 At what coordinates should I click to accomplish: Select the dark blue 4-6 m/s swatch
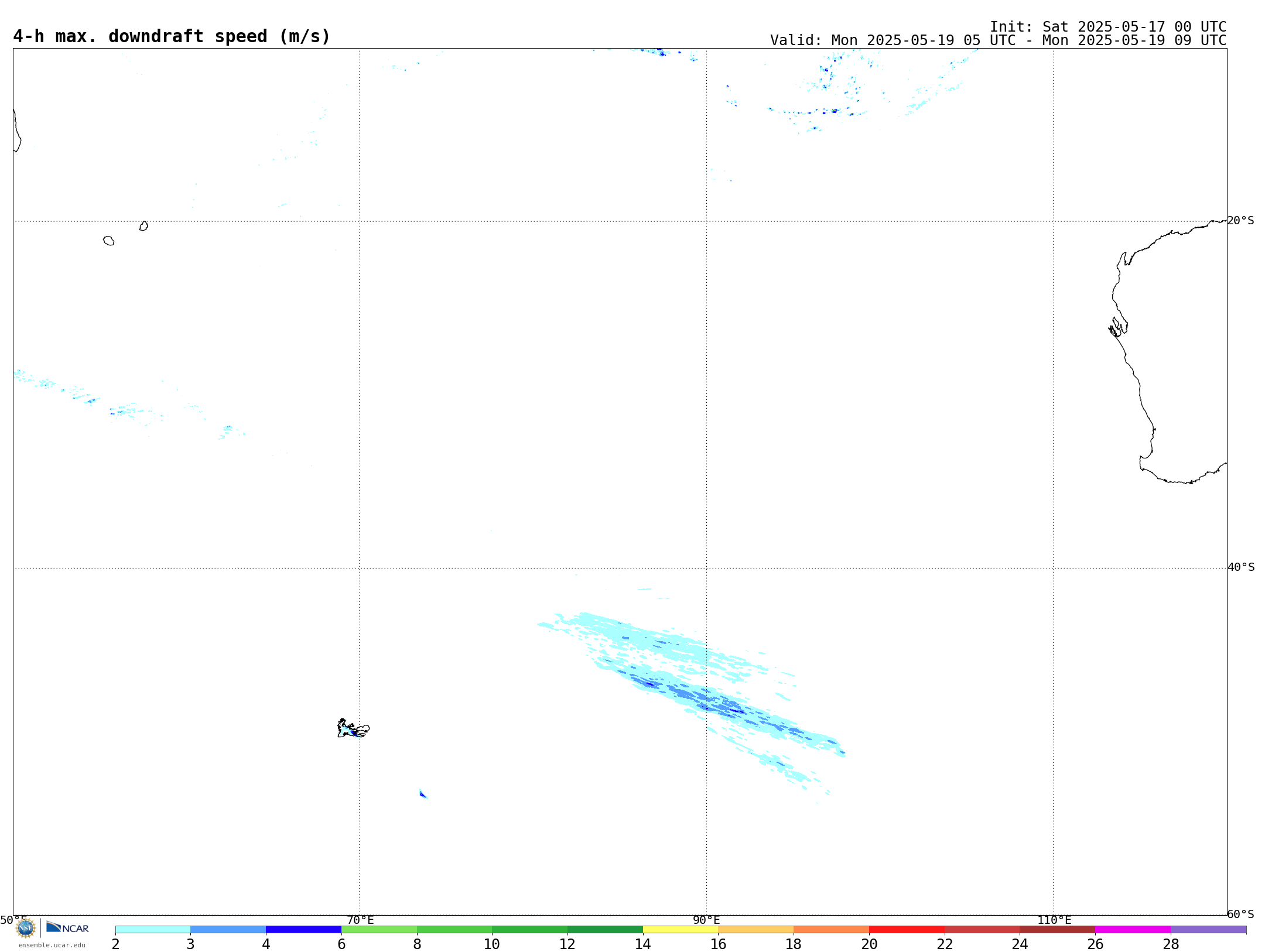(x=303, y=930)
